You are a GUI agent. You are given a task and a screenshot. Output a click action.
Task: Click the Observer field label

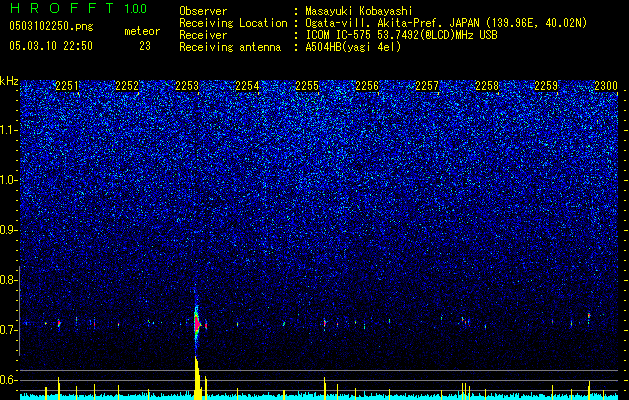tap(203, 11)
